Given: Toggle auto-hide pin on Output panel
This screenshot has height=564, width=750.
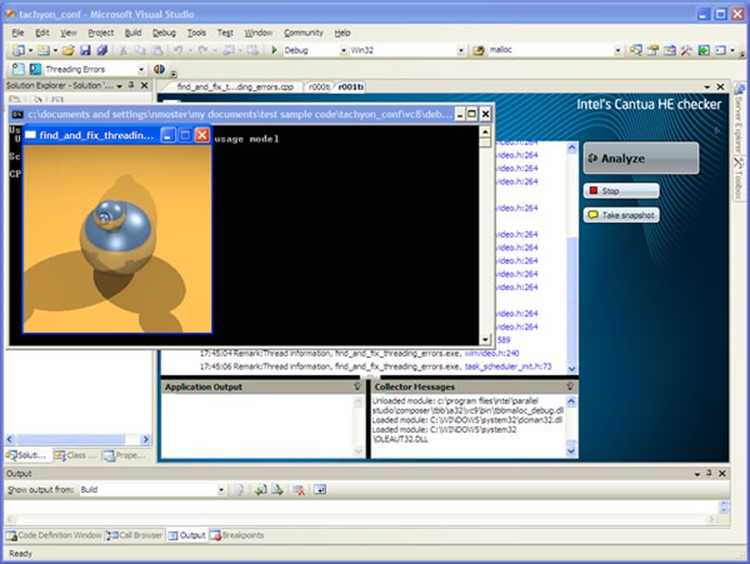Looking at the screenshot, I should (709, 473).
